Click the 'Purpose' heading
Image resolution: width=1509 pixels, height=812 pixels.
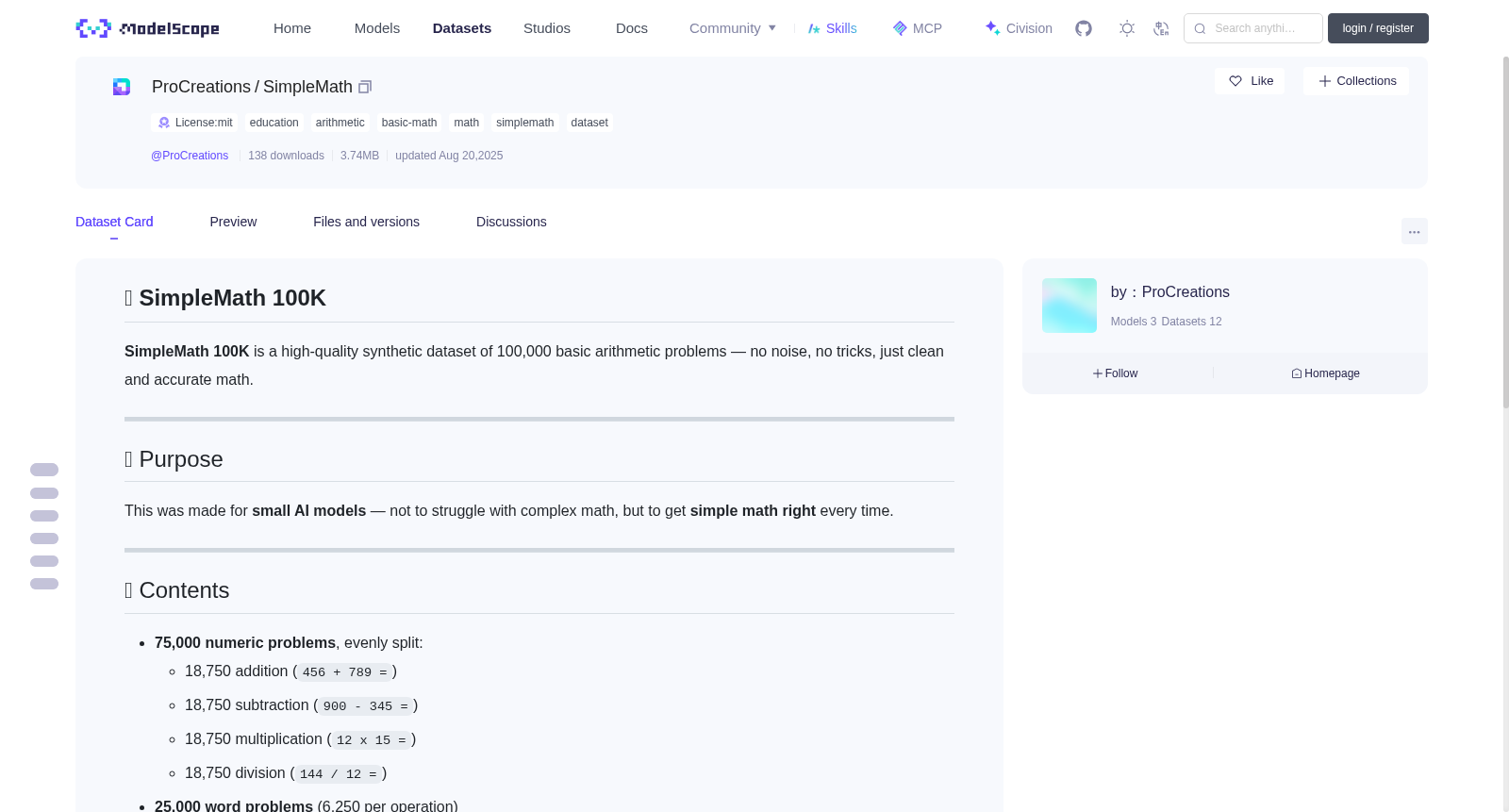point(174,459)
